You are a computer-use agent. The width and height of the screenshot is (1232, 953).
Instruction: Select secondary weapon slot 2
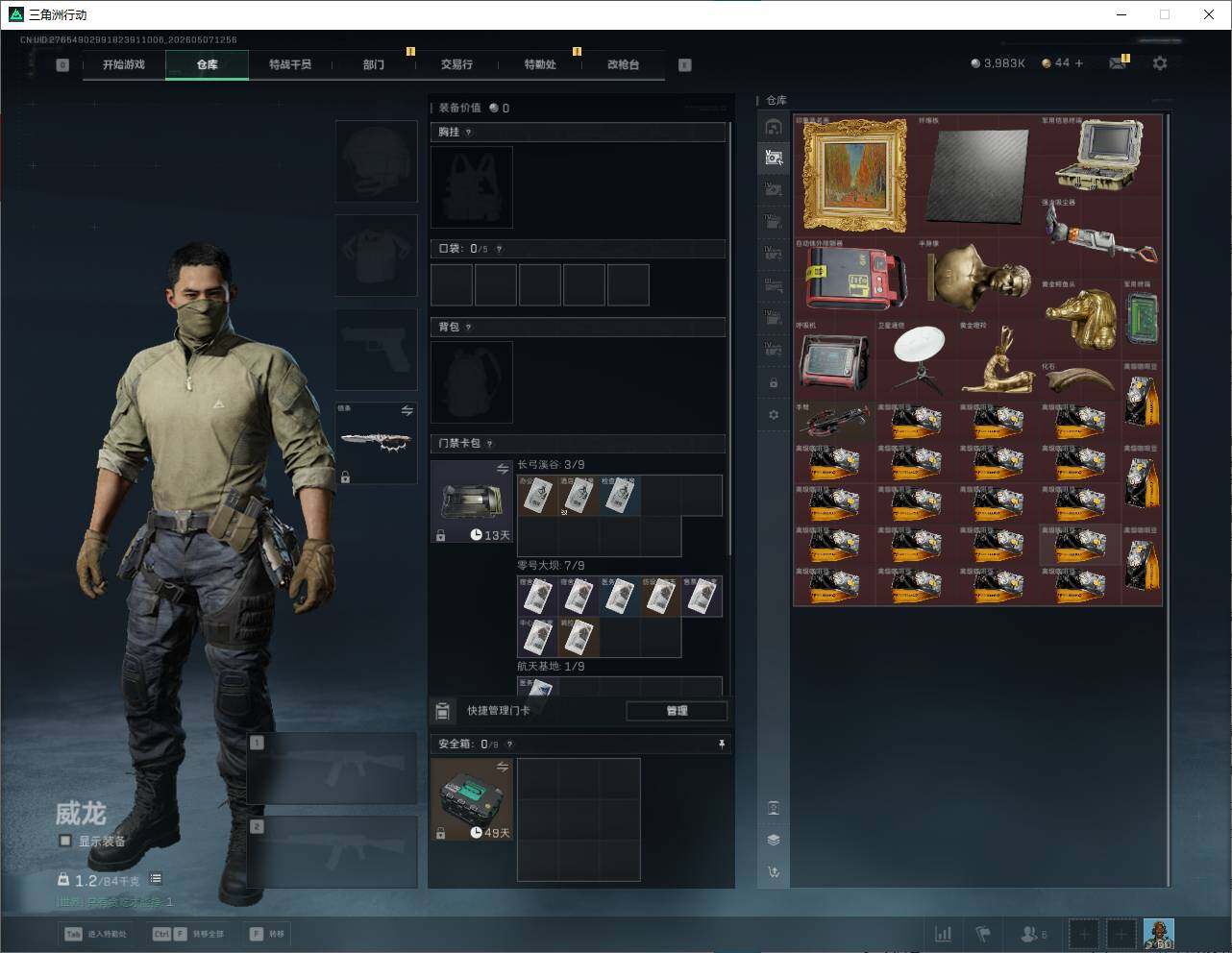333,852
